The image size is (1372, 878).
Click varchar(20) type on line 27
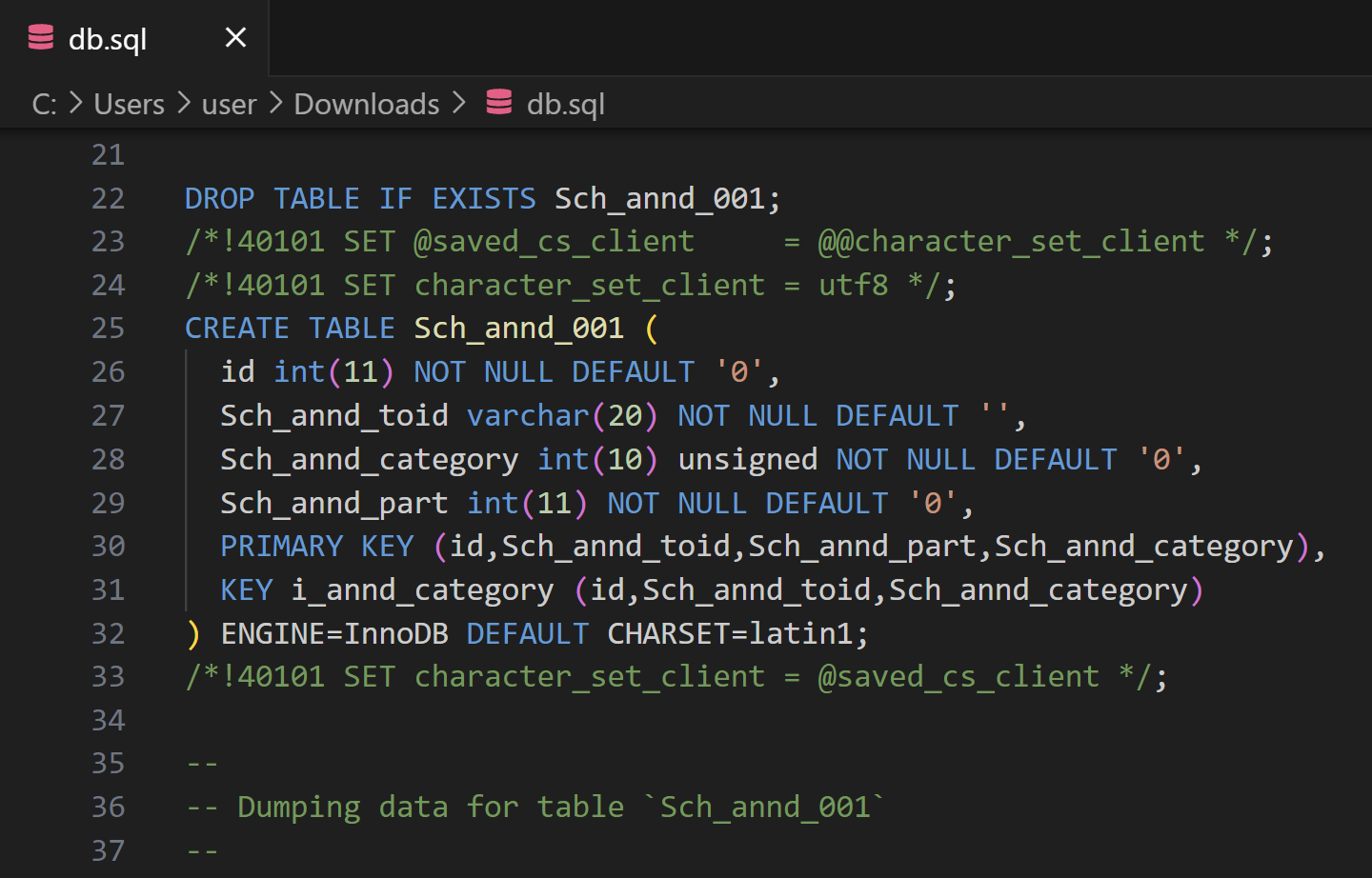(x=563, y=415)
